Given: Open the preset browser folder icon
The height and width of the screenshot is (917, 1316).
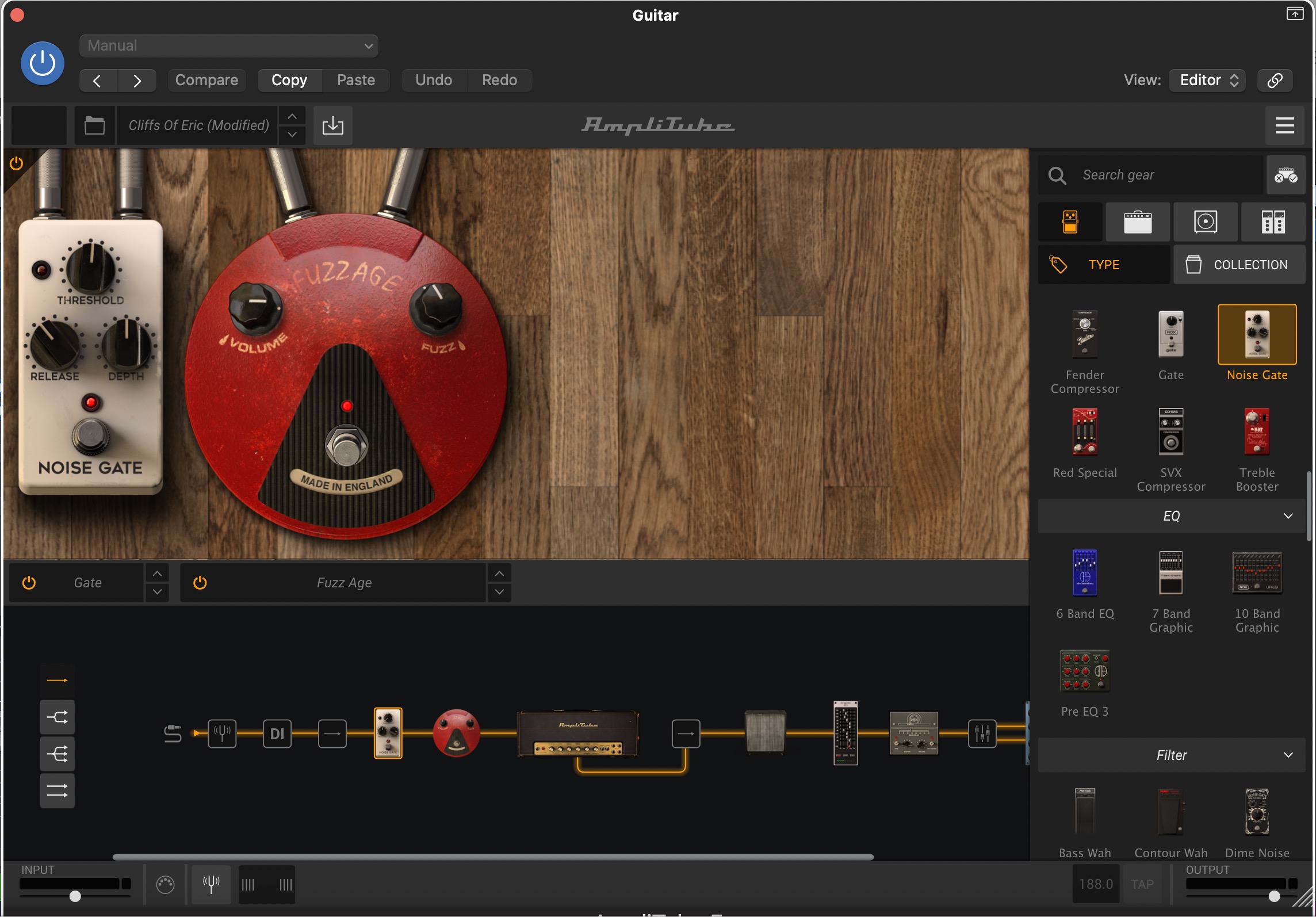Looking at the screenshot, I should tap(94, 125).
